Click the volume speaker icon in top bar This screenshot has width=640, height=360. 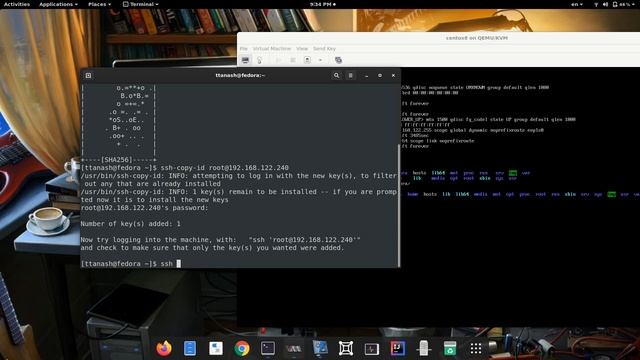pos(605,4)
